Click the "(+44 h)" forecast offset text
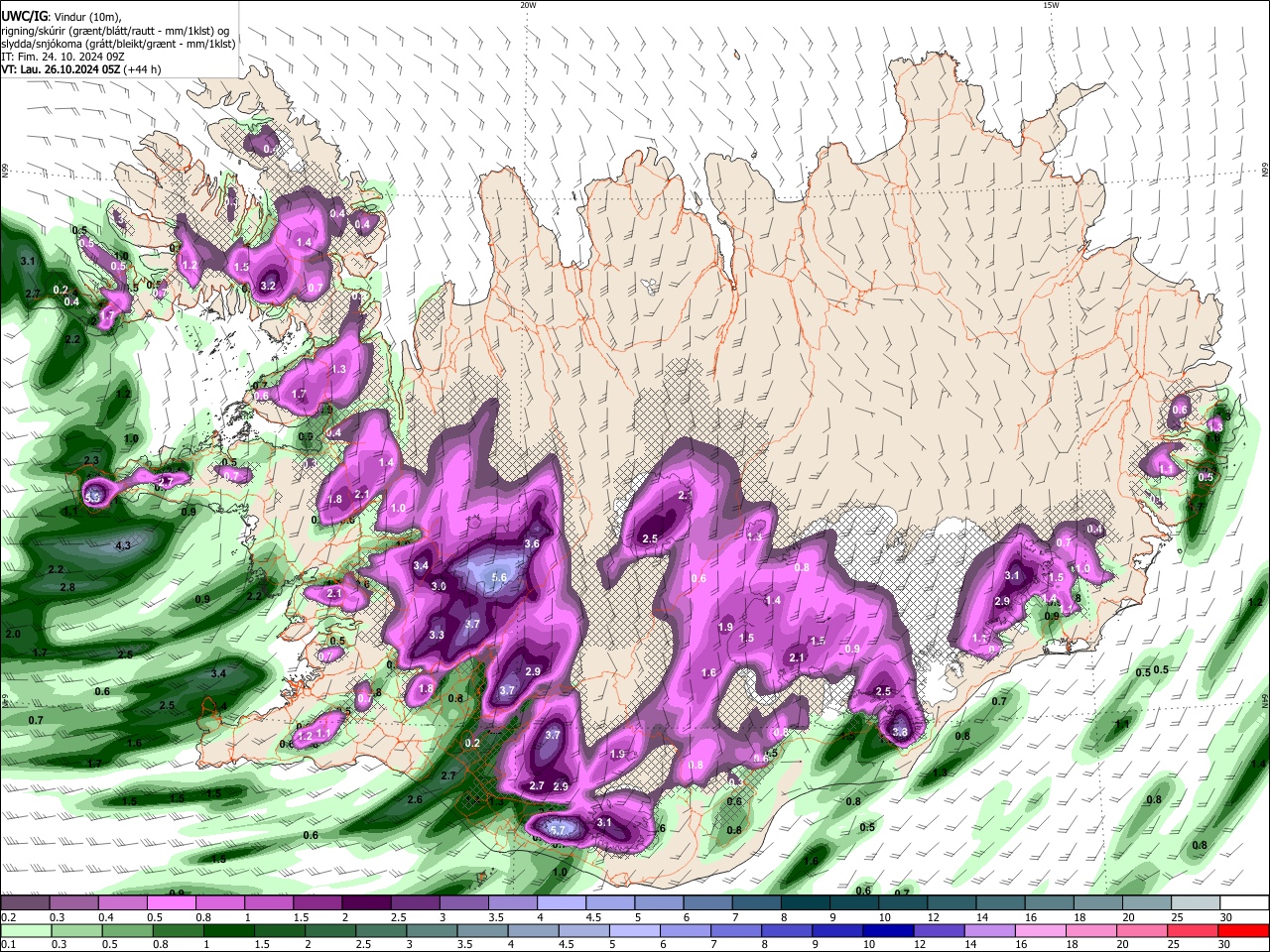The width and height of the screenshot is (1270, 952). coord(143,69)
